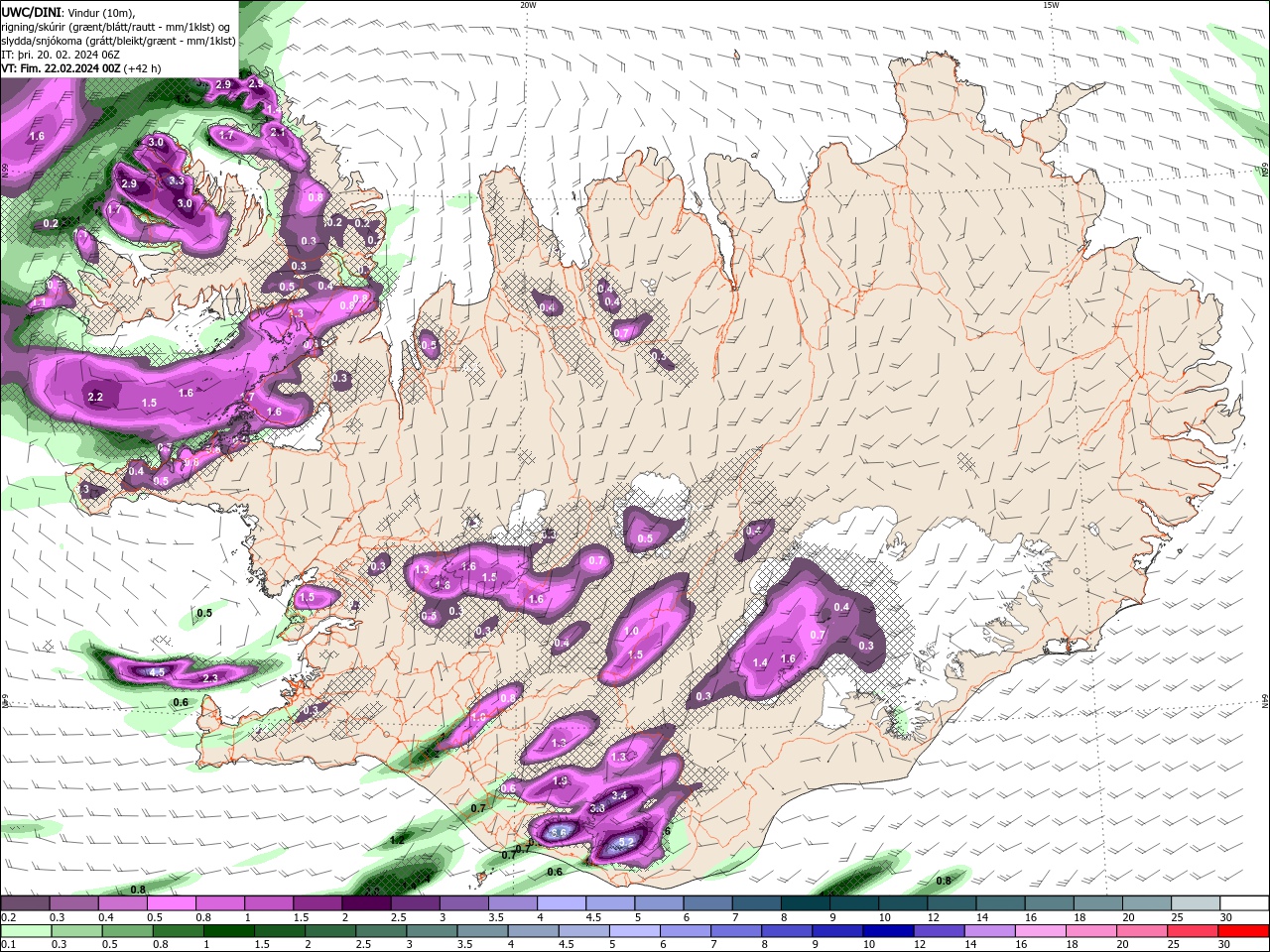Click the '1.9' snowfall value on the map

(x=560, y=781)
